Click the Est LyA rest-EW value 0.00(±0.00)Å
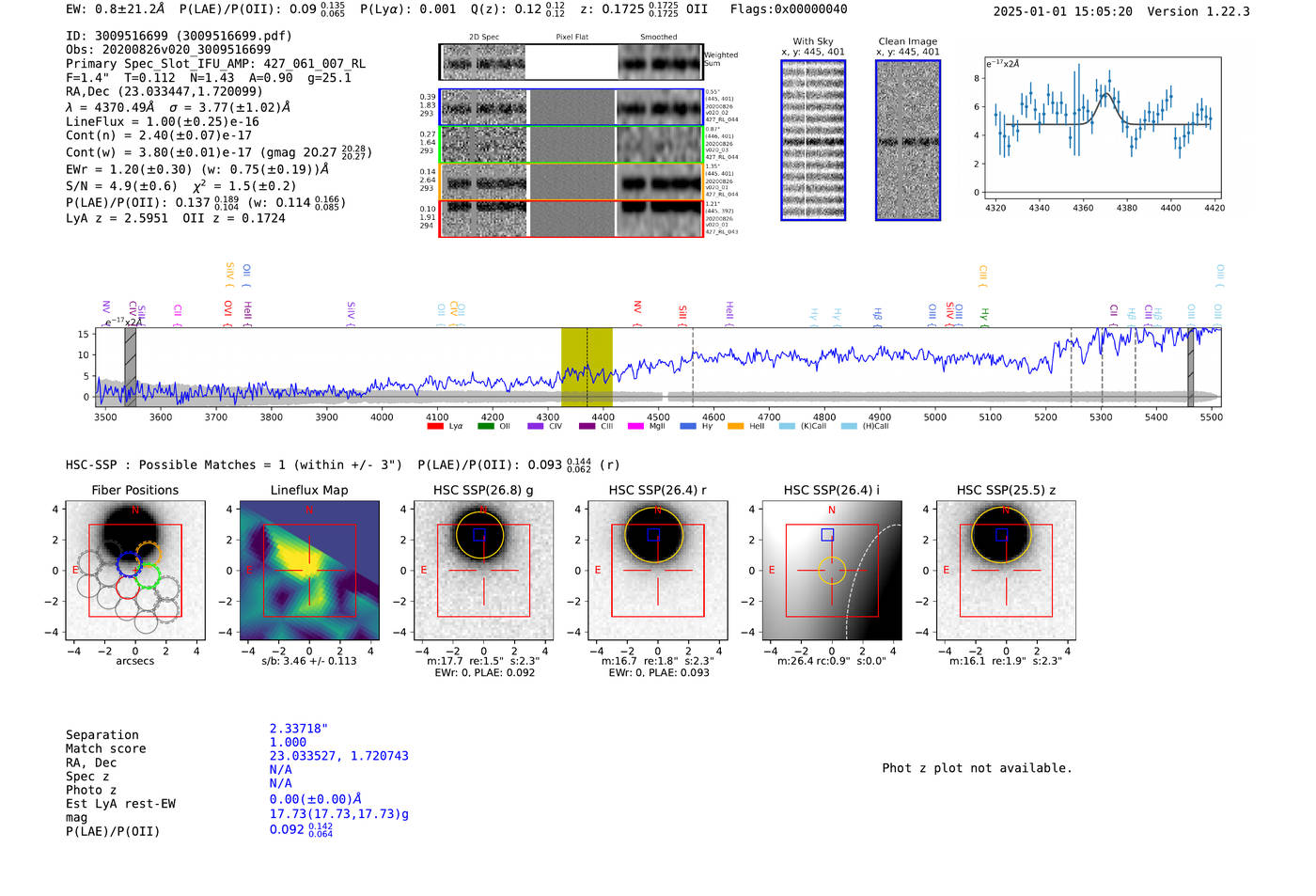The image size is (1316, 896). [x=316, y=799]
